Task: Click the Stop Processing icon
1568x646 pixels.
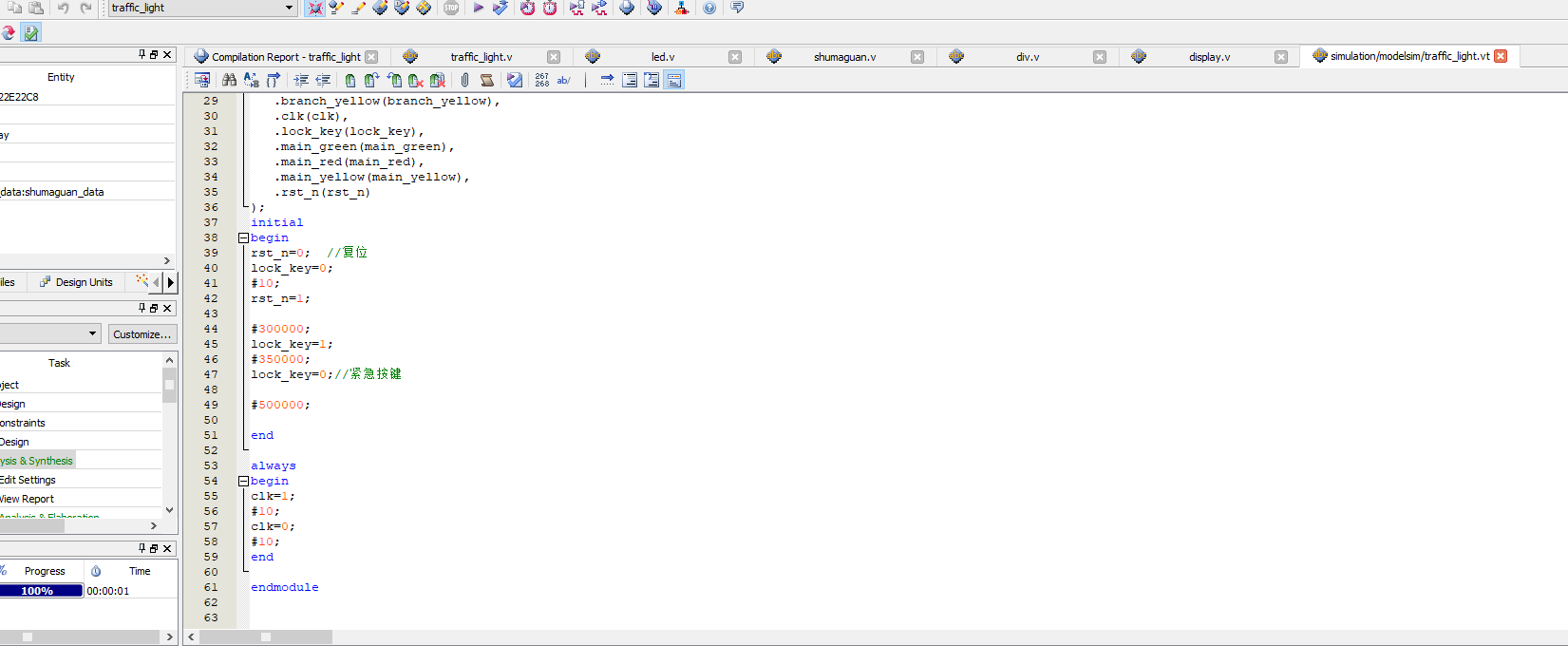Action: point(451,8)
